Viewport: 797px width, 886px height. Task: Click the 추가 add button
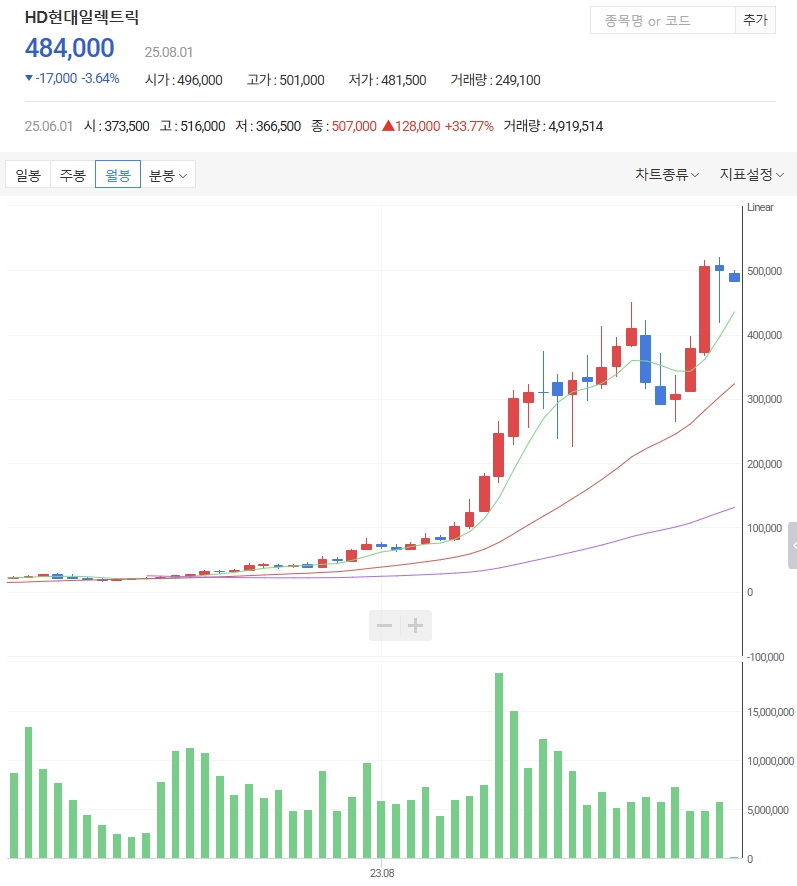point(755,20)
